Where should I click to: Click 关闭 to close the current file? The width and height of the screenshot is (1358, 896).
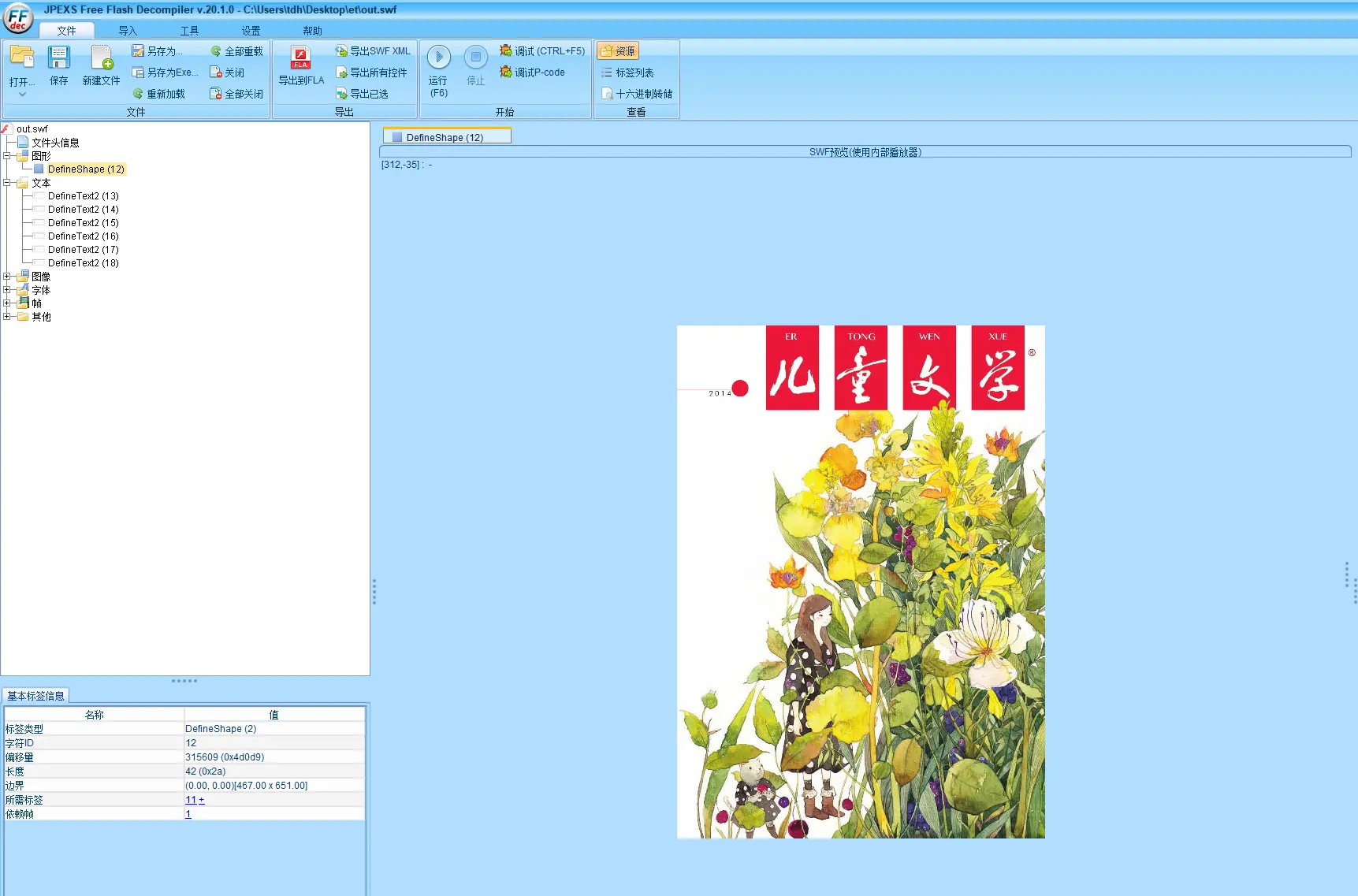coord(227,72)
